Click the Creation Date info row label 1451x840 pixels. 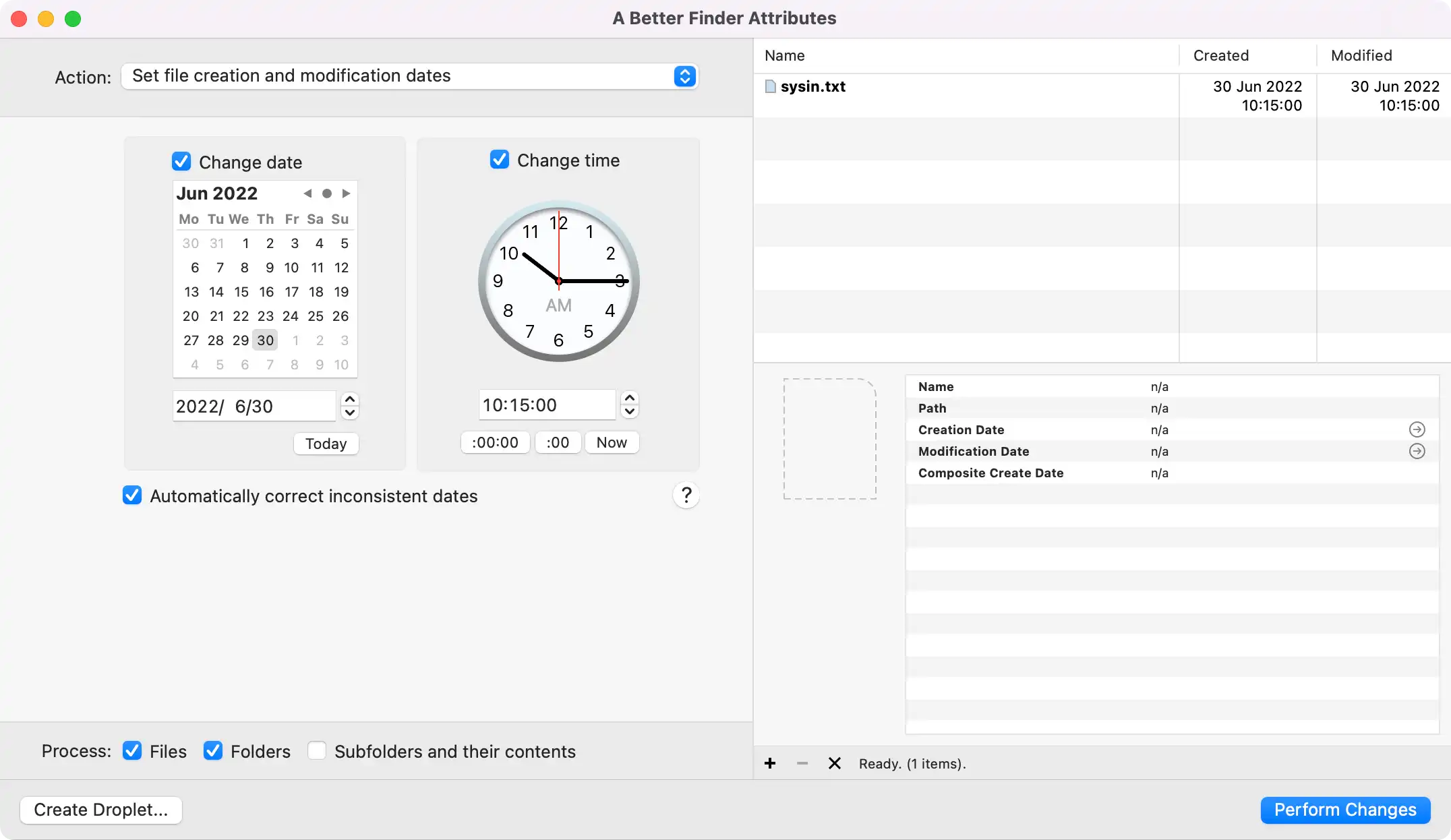point(961,429)
